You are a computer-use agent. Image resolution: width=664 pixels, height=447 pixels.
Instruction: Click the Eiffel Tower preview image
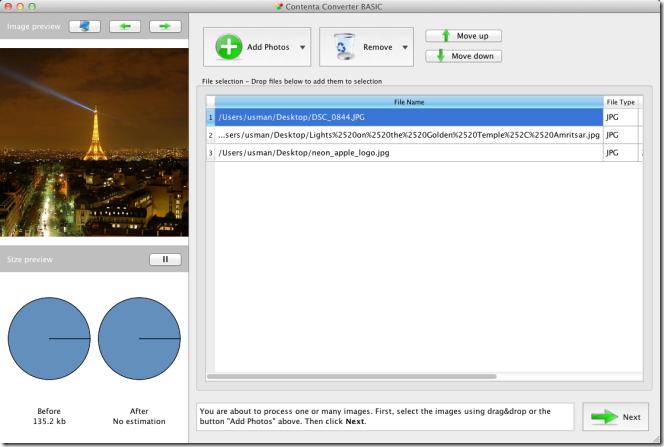click(x=94, y=142)
